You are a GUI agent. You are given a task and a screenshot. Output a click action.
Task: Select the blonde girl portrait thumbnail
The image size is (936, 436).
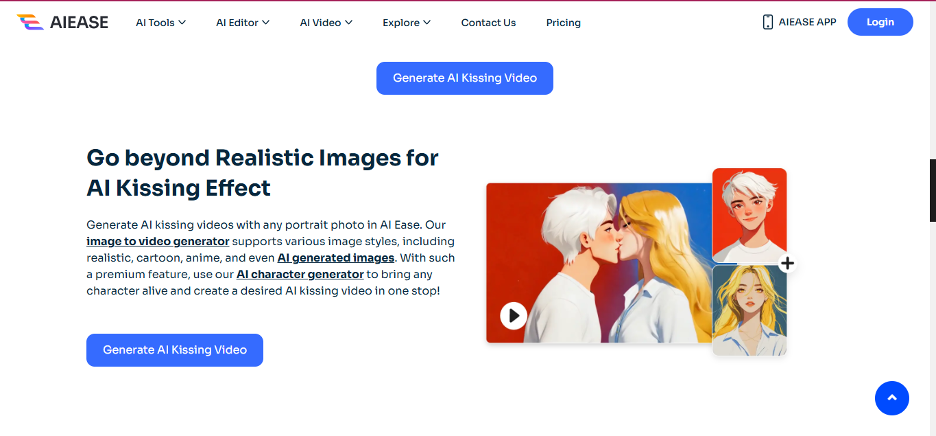(x=749, y=310)
